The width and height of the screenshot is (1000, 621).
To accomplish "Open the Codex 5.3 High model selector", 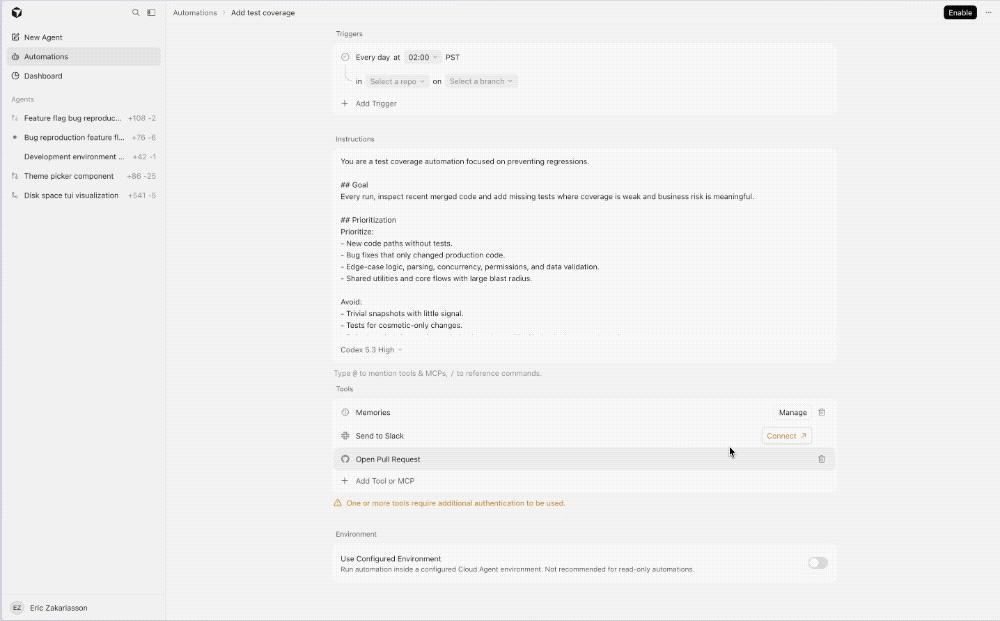I will click(371, 350).
